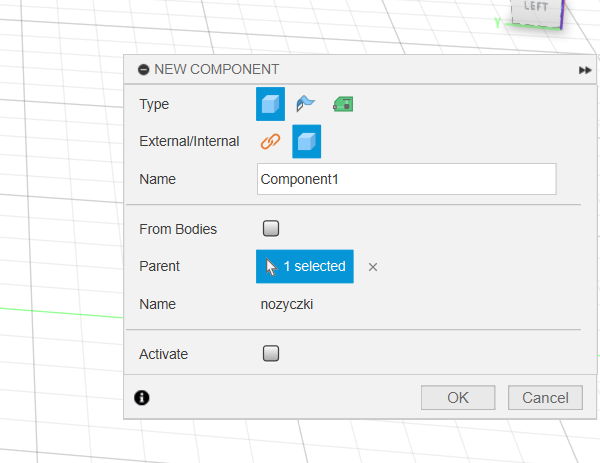The height and width of the screenshot is (463, 600).
Task: Click the OK button
Action: click(458, 397)
